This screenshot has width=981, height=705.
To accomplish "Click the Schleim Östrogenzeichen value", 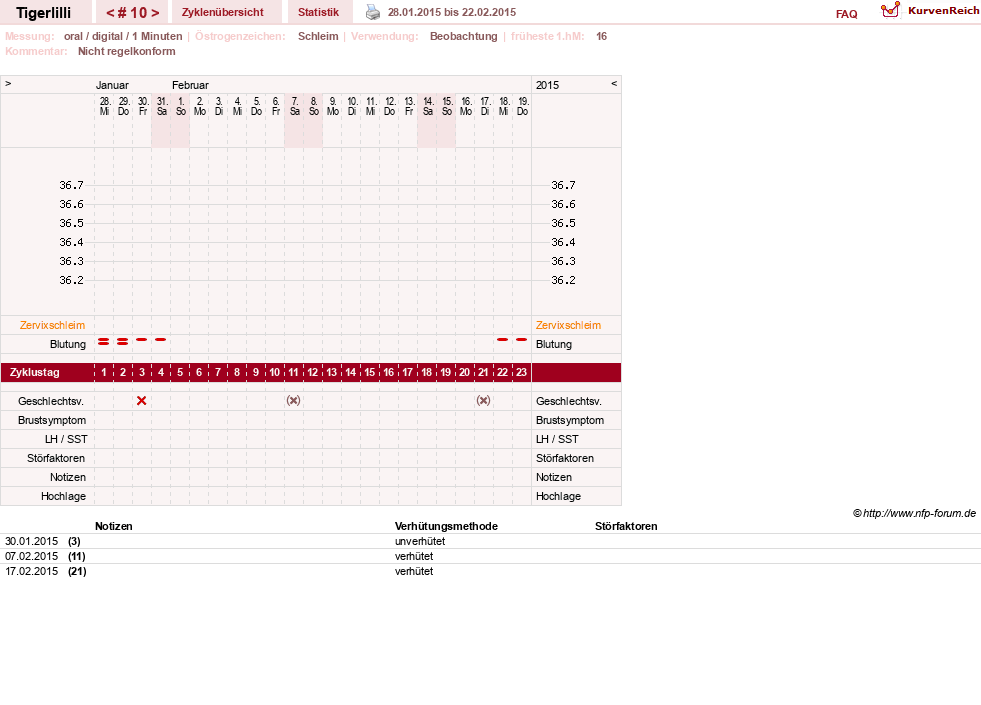I will pyautogui.click(x=318, y=36).
